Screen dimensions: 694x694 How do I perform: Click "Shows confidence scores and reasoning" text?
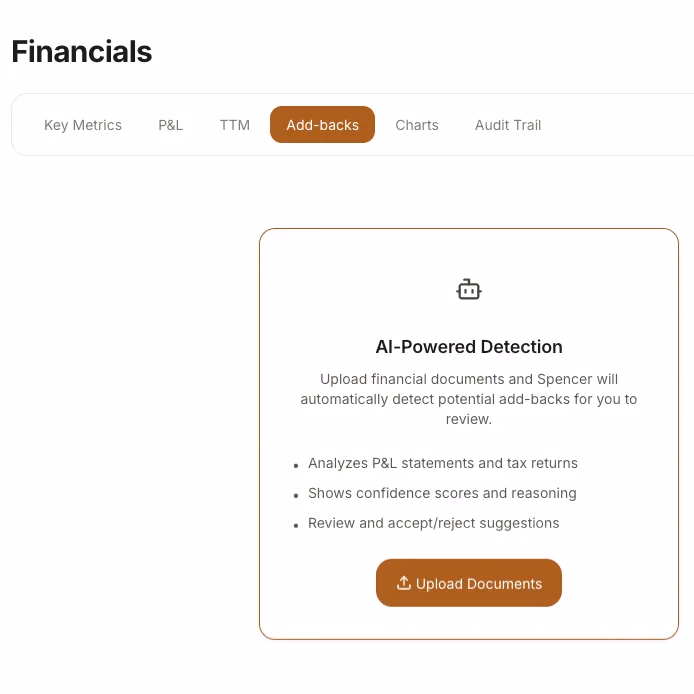click(442, 493)
